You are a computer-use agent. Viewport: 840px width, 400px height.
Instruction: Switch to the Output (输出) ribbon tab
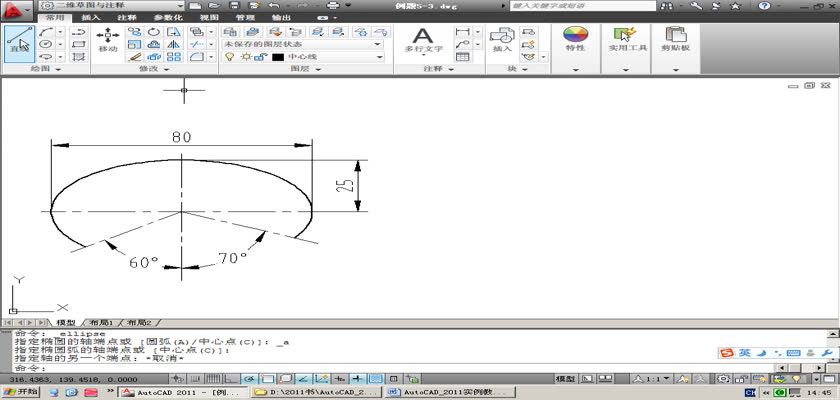tap(282, 18)
